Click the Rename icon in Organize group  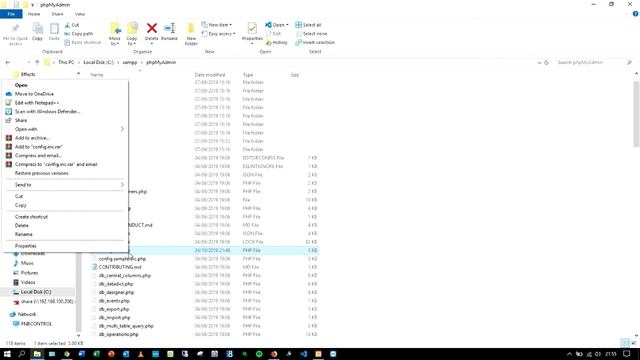click(169, 28)
